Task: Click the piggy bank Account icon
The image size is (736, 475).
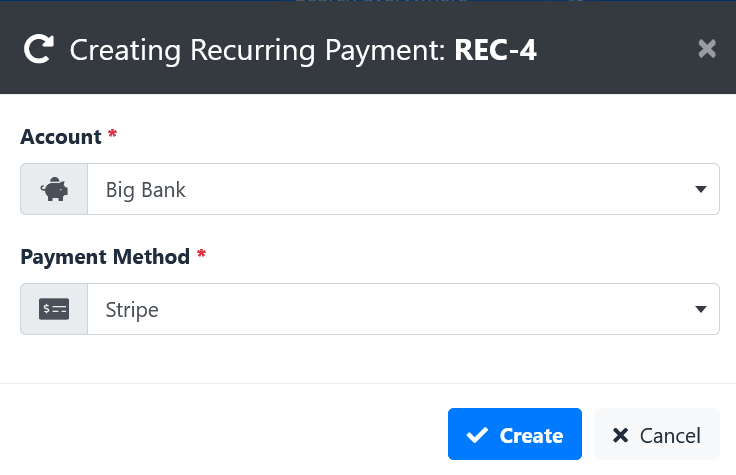Action: tap(54, 189)
